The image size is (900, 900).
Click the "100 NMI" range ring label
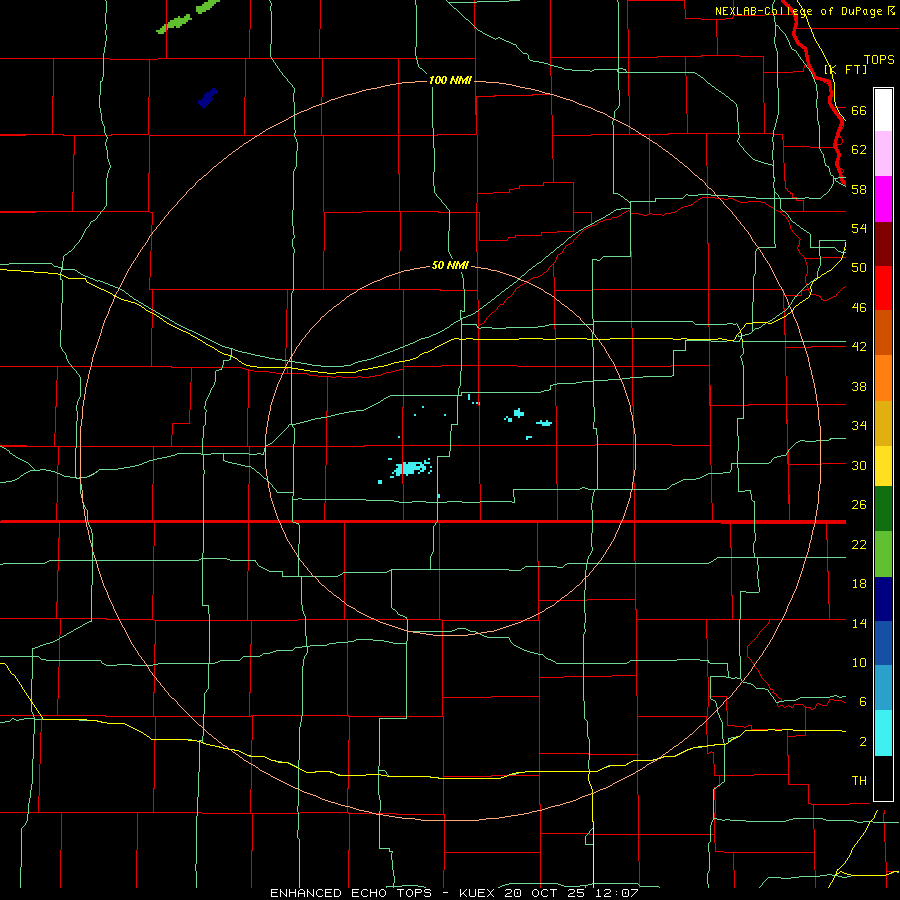[x=450, y=80]
